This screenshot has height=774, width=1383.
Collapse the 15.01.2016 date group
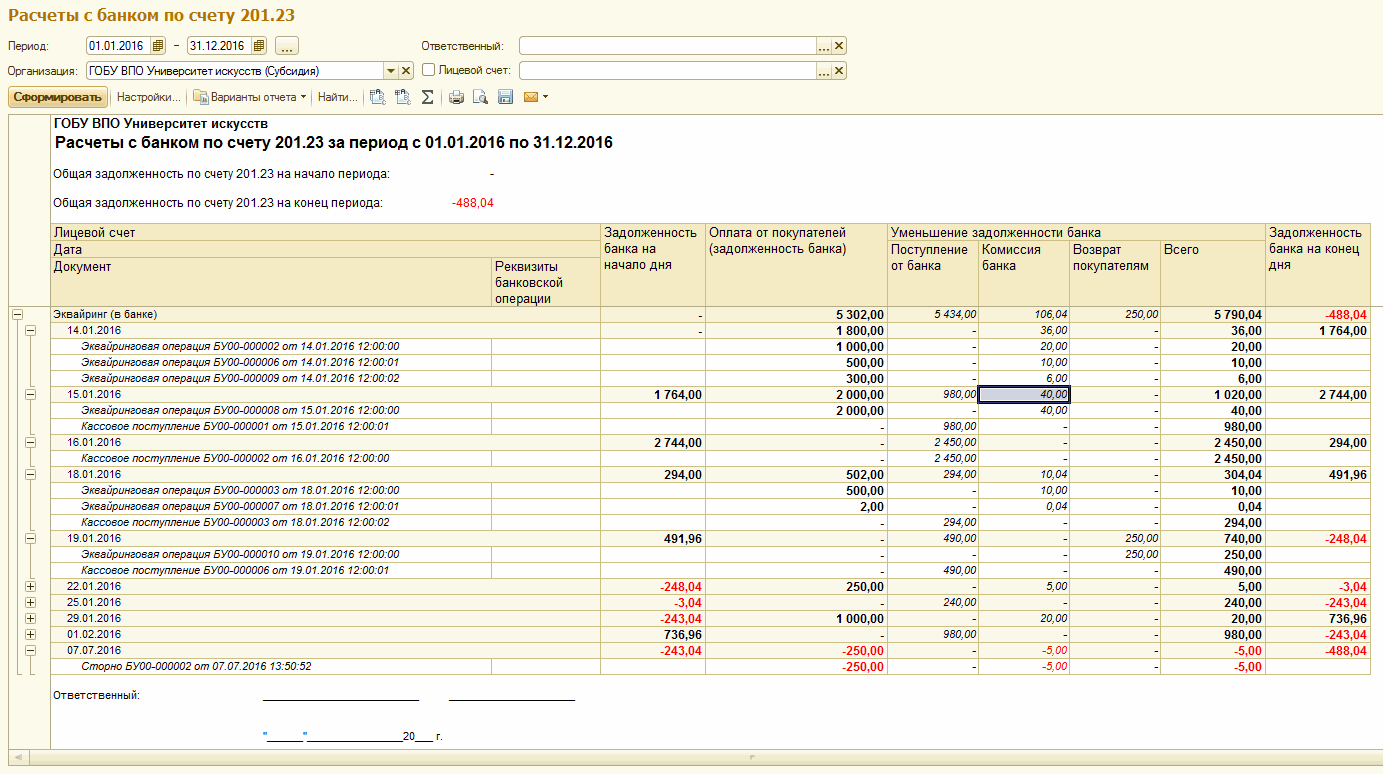29,394
